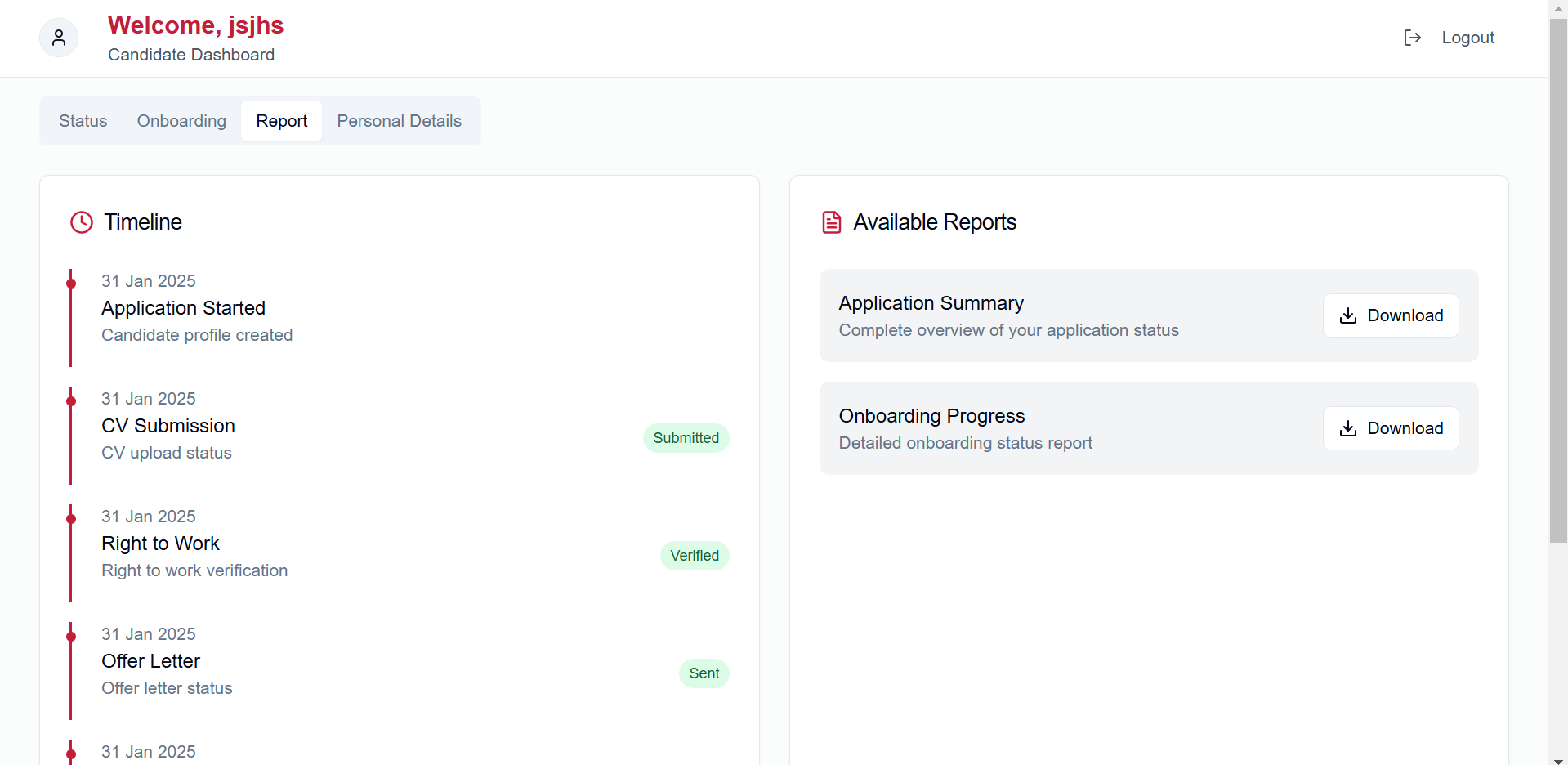Click the scrollbar up arrow
Image resolution: width=1568 pixels, height=765 pixels.
pos(1558,8)
